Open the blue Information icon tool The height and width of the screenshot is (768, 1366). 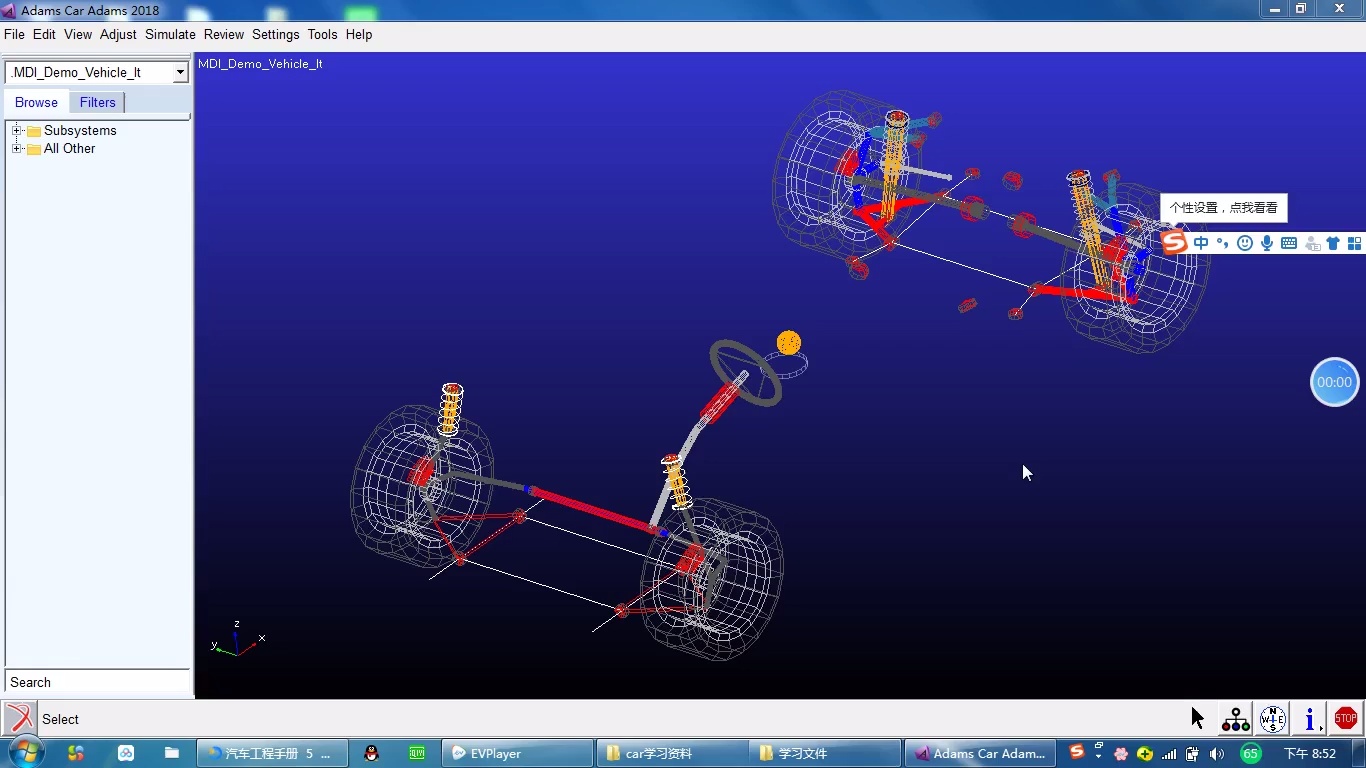pyautogui.click(x=1309, y=718)
